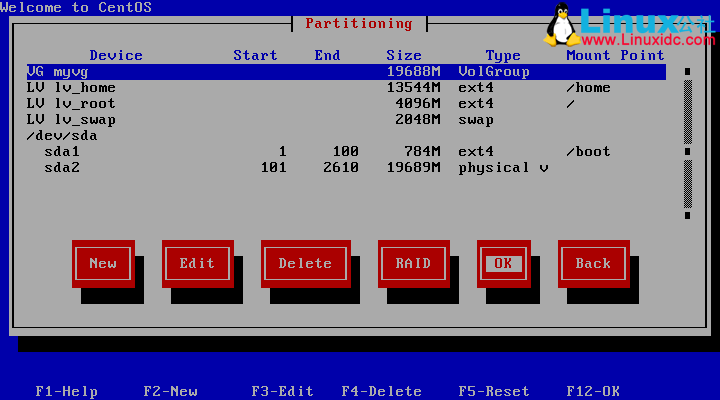Click the 4096M size value
Viewport: 720px width, 400px height.
(418, 104)
